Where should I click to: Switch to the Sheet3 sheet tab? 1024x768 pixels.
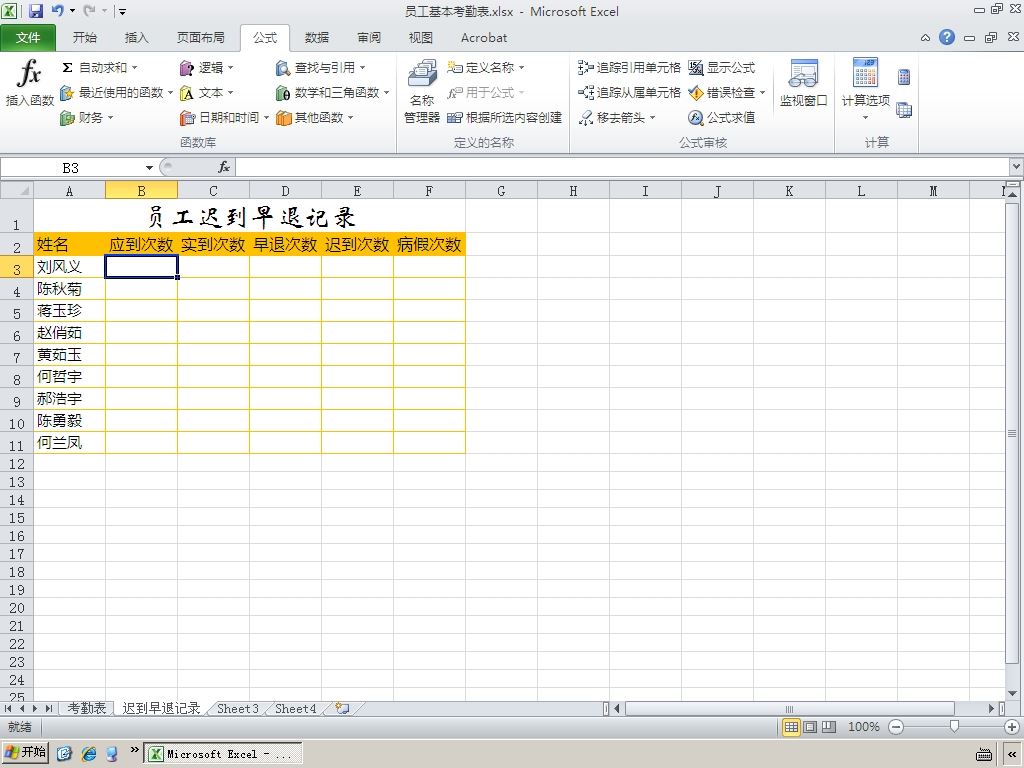[x=238, y=709]
